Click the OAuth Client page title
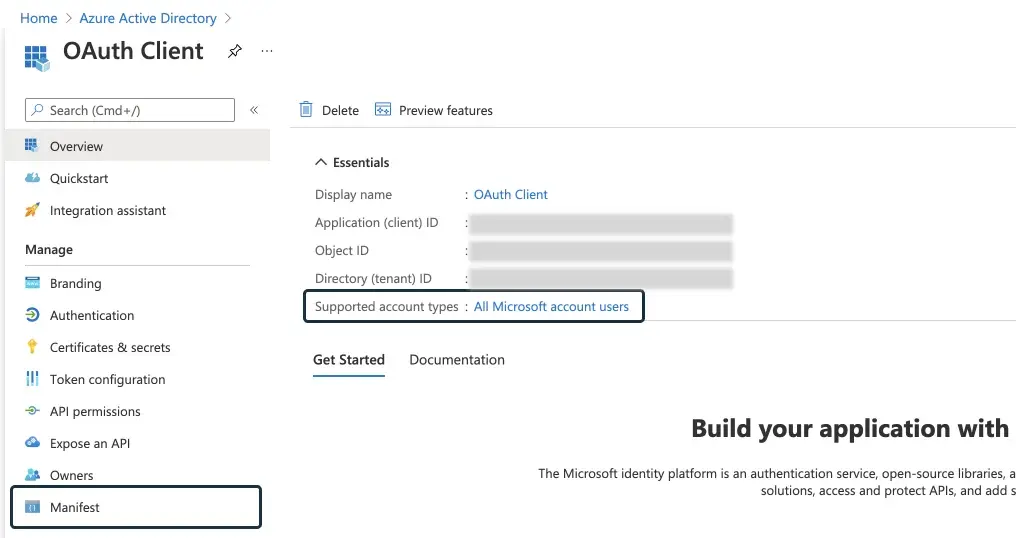Image resolution: width=1016 pixels, height=538 pixels. pyautogui.click(x=133, y=51)
